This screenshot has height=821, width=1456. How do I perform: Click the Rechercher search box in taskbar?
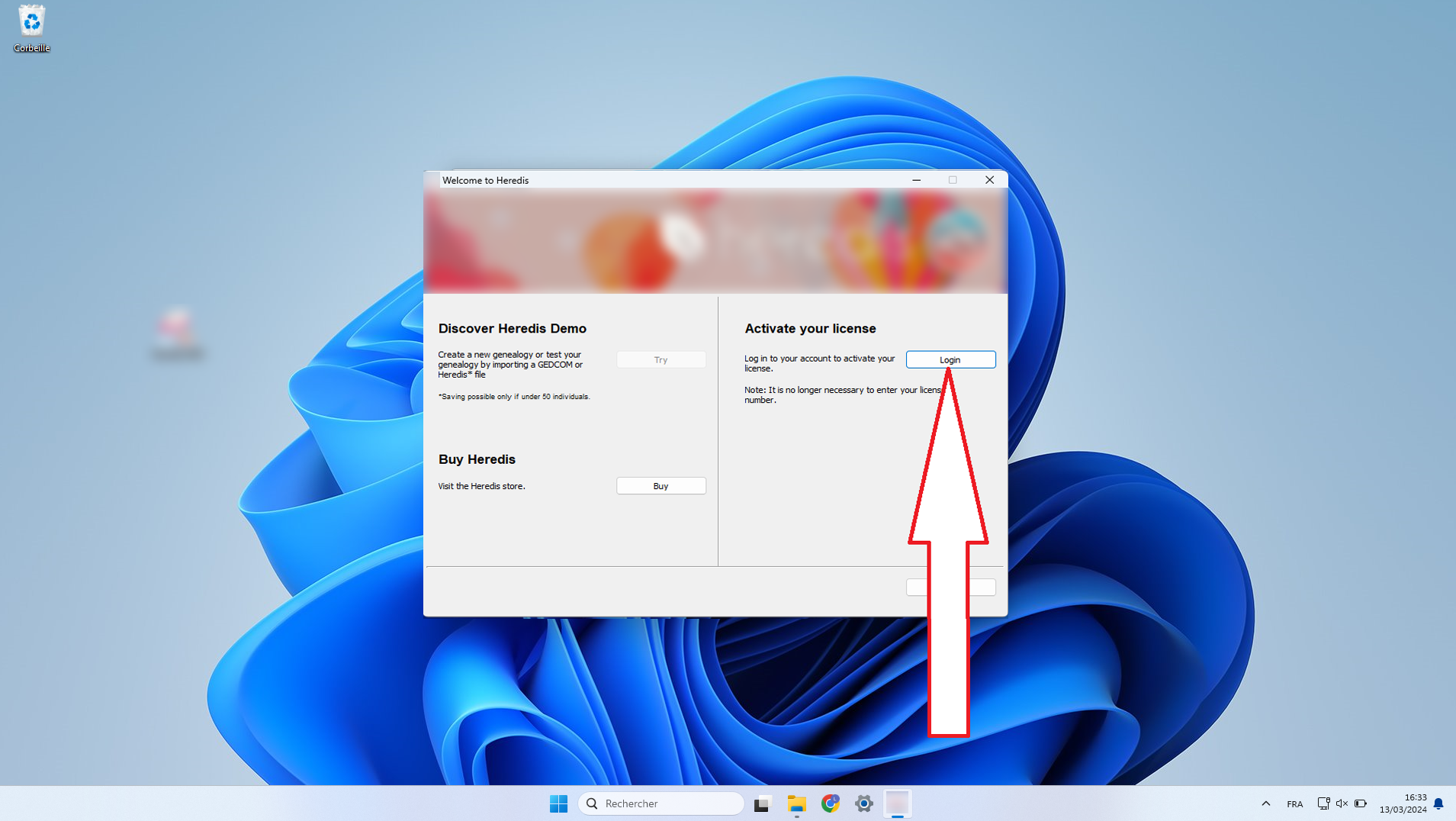click(661, 803)
